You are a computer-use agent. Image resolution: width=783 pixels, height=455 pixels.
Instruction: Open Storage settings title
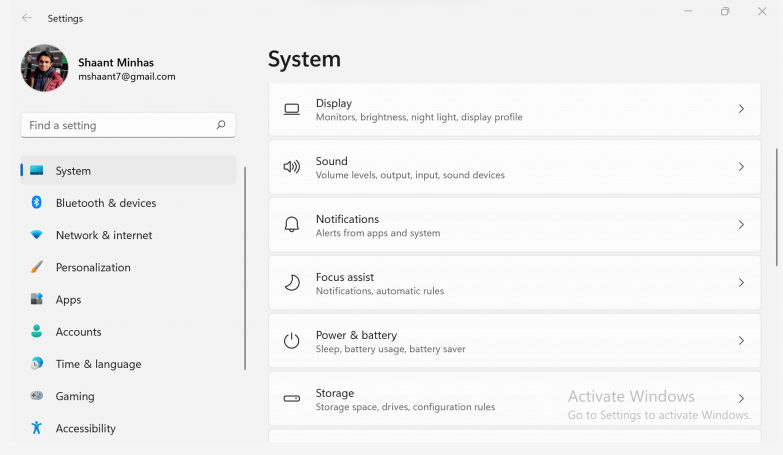335,393
